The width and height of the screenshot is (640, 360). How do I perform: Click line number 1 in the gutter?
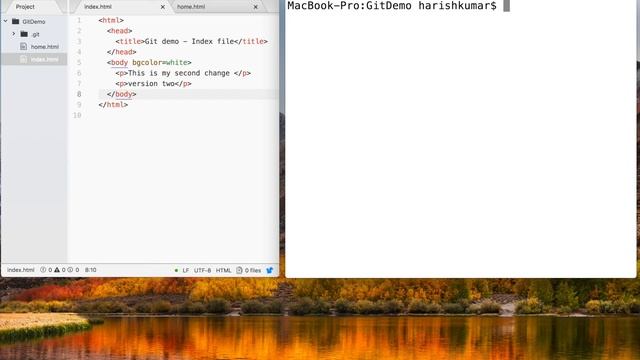pos(79,20)
